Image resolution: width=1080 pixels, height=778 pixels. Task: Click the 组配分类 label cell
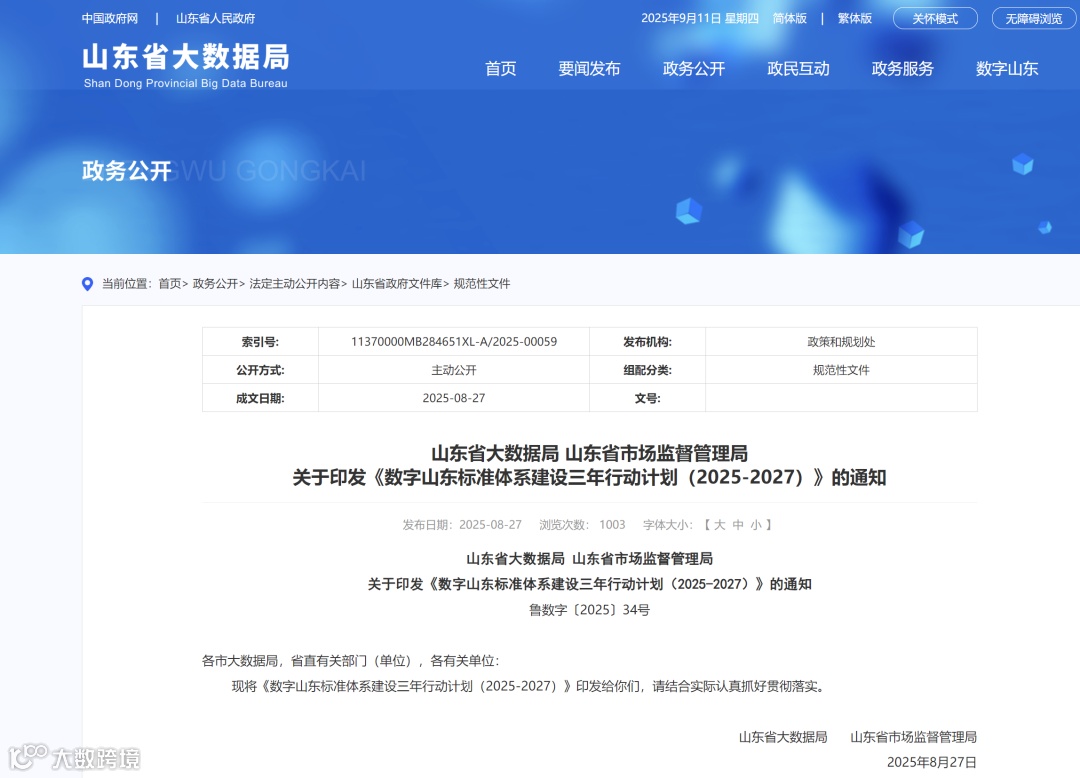click(x=647, y=370)
